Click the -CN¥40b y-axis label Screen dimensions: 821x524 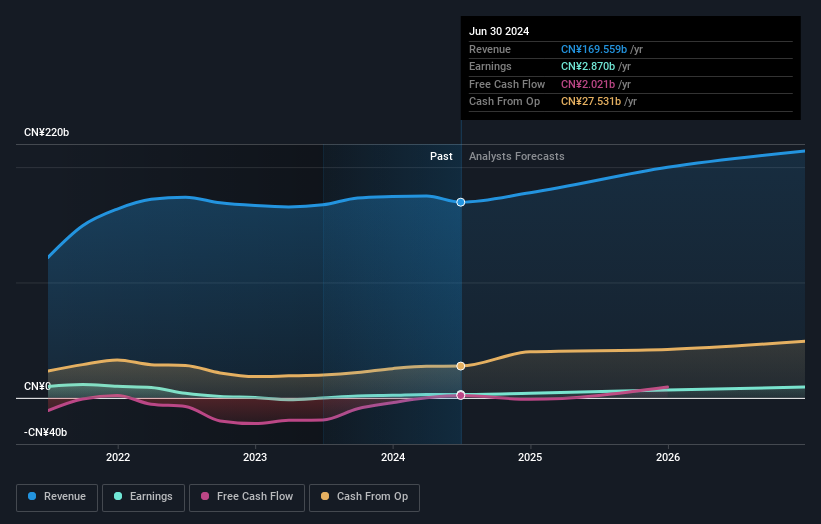pyautogui.click(x=46, y=432)
